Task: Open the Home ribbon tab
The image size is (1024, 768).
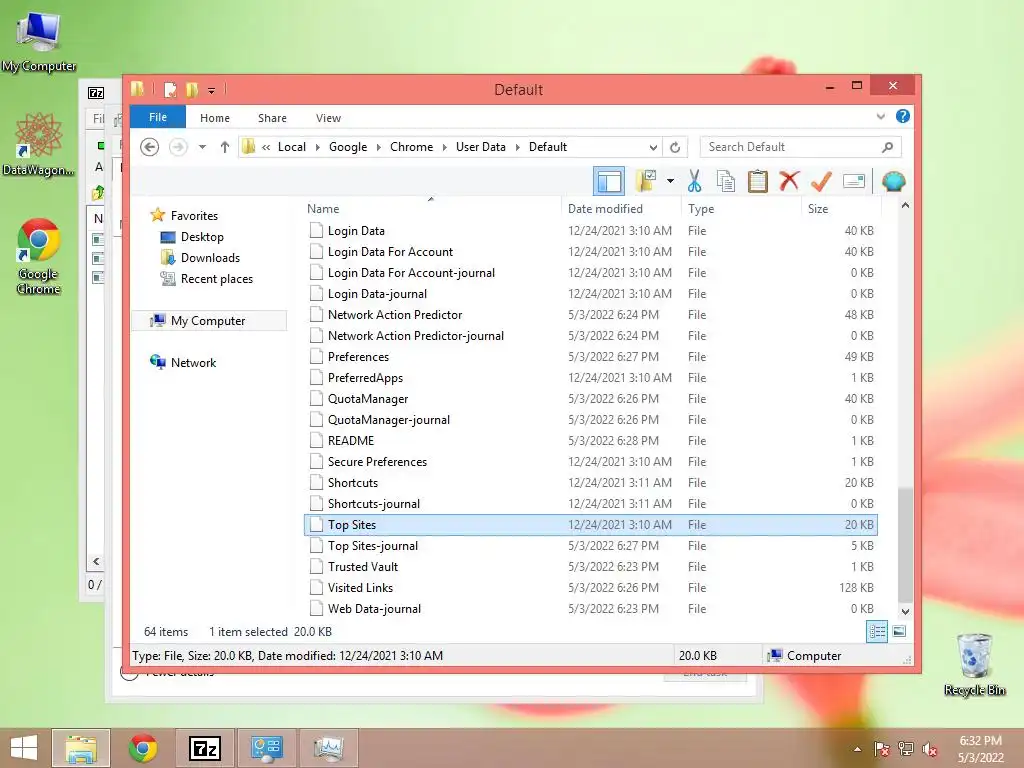Action: point(215,118)
